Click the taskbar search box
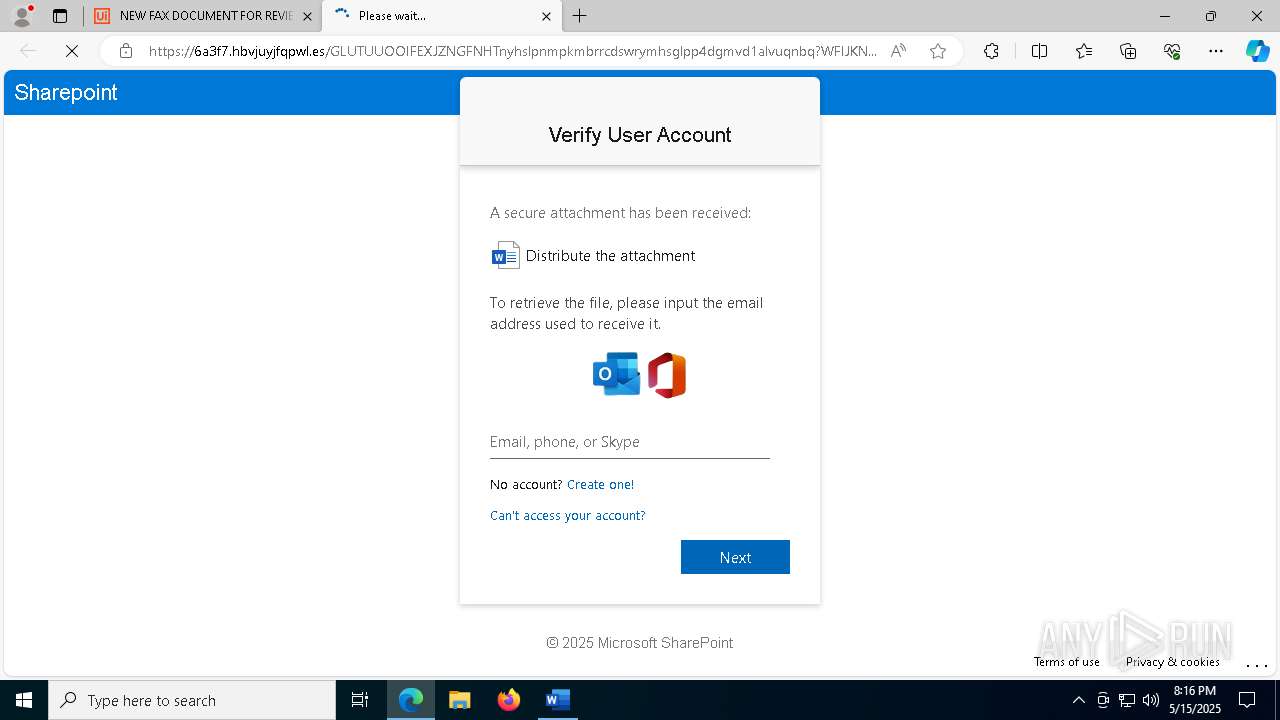This screenshot has height=720, width=1280. point(192,700)
